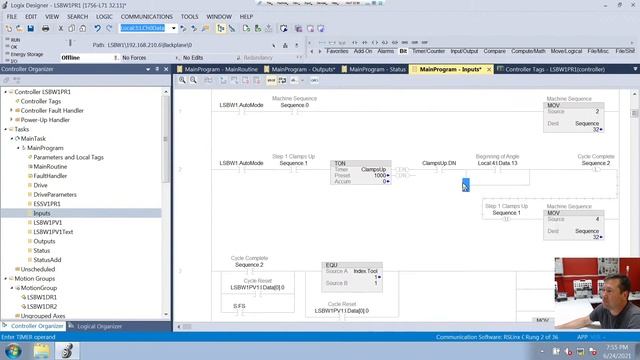This screenshot has height=360, width=640.
Task: Click the Verify Controller icon
Action: click(x=258, y=28)
